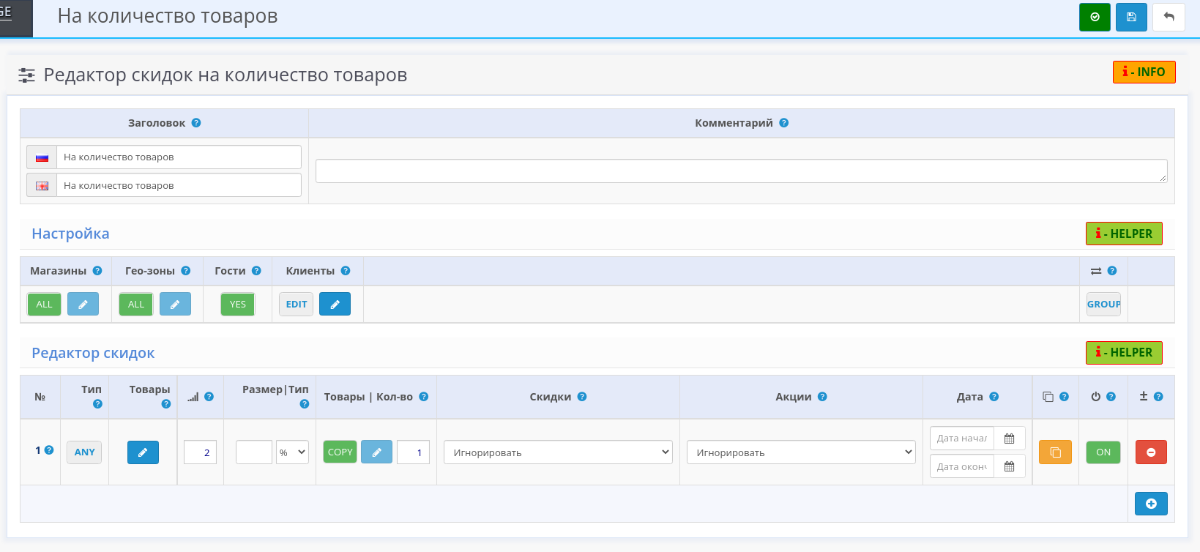Toggle the green ON status button
Image resolution: width=1200 pixels, height=552 pixels.
1103,452
